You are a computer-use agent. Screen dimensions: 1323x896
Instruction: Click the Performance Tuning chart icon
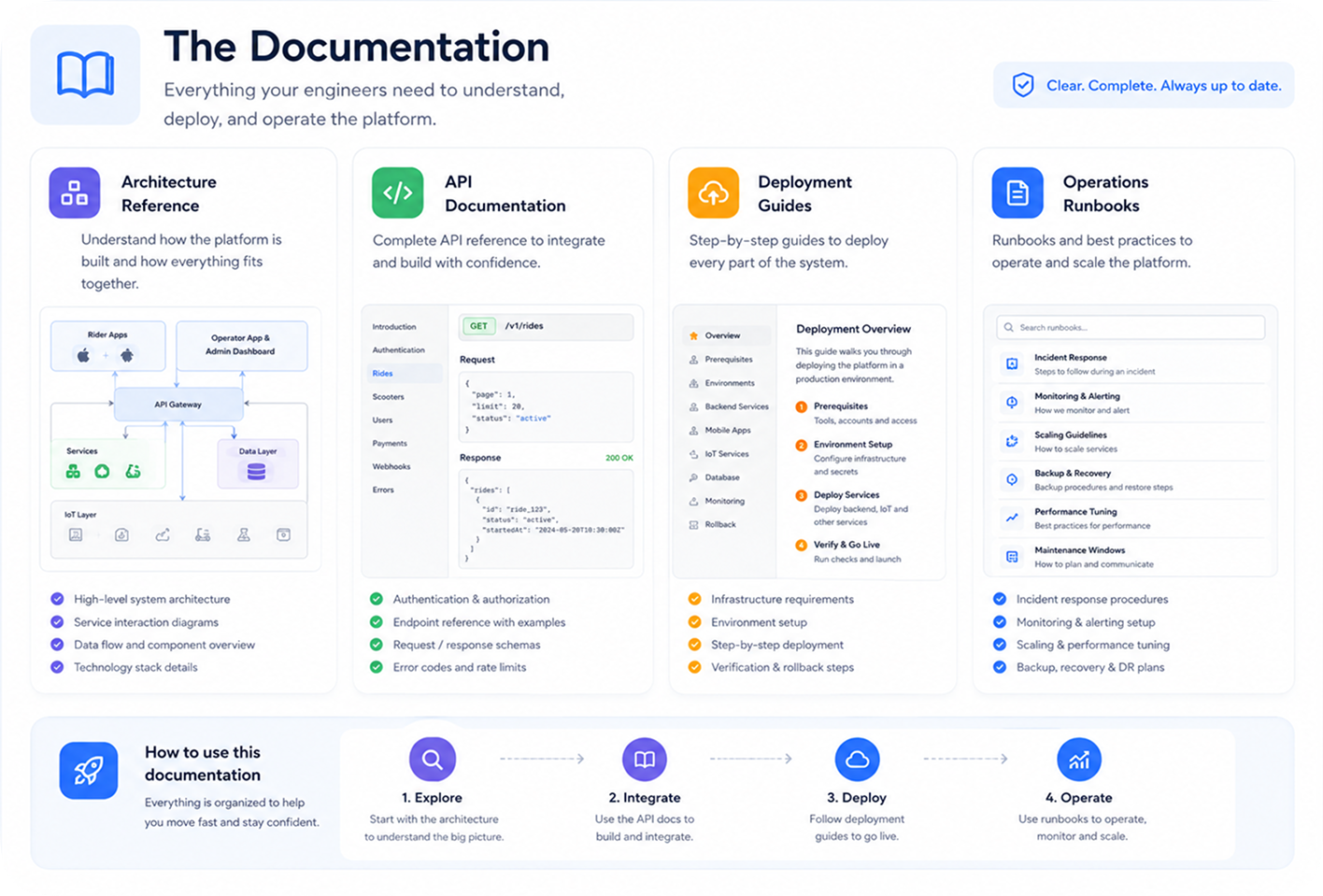pyautogui.click(x=1012, y=518)
